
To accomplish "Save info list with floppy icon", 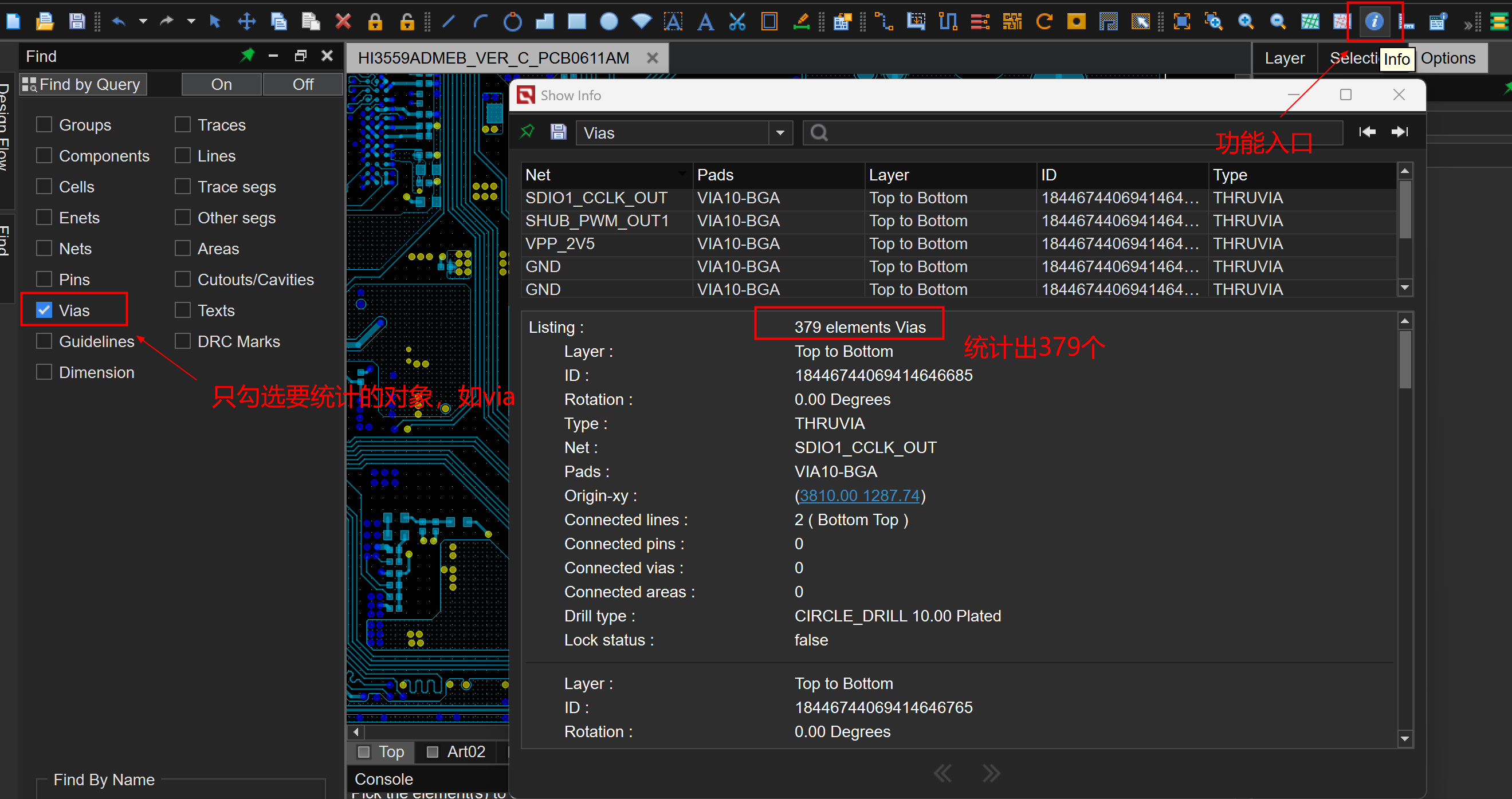I will click(x=558, y=132).
